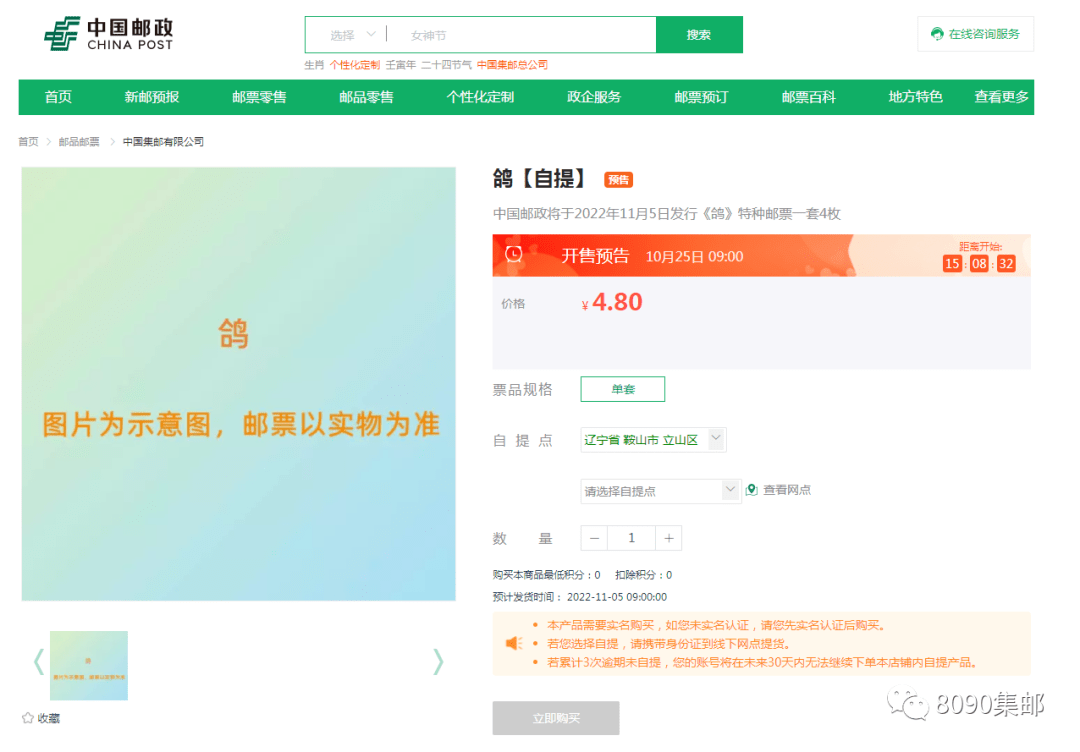The height and width of the screenshot is (752, 1080).
Task: Click delivery time 2022-11-05 09:00:00
Action: (616, 597)
